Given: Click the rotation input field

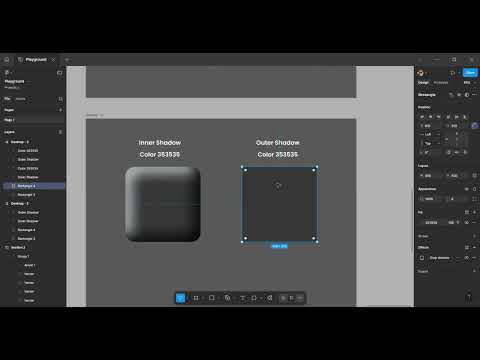Looking at the screenshot, I should (x=430, y=152).
